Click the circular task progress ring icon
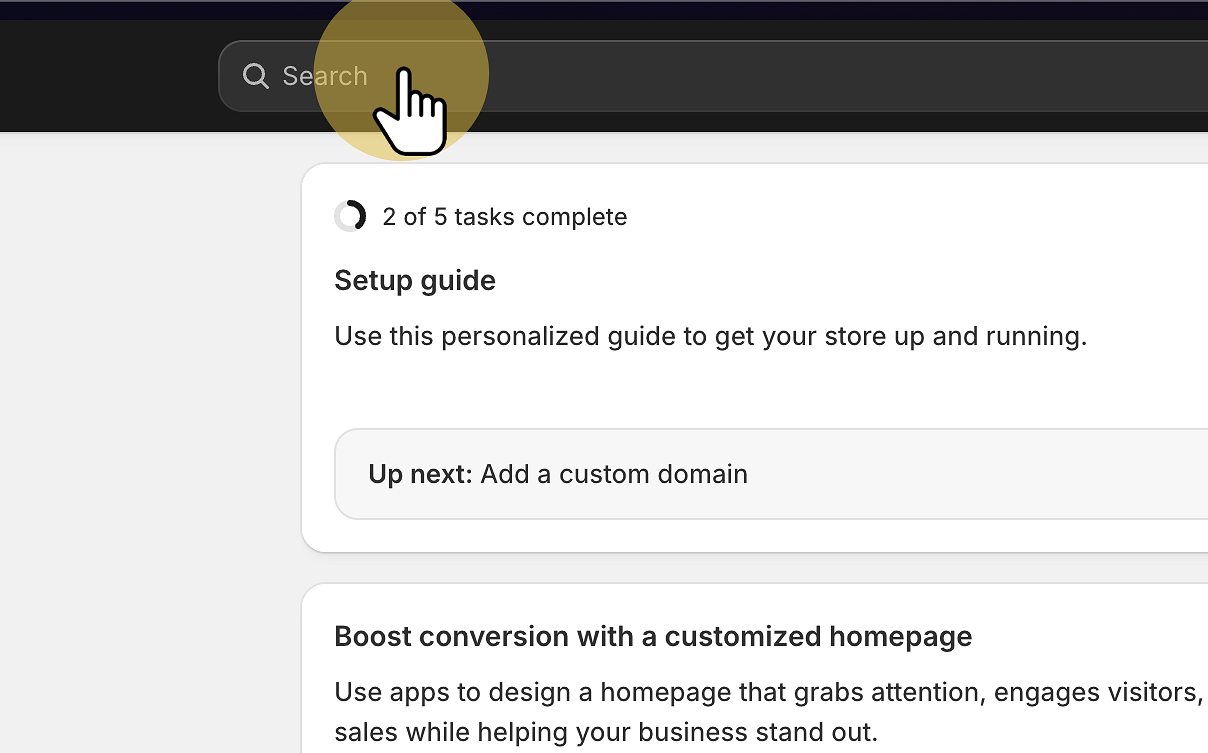The image size is (1208, 753). tap(350, 216)
